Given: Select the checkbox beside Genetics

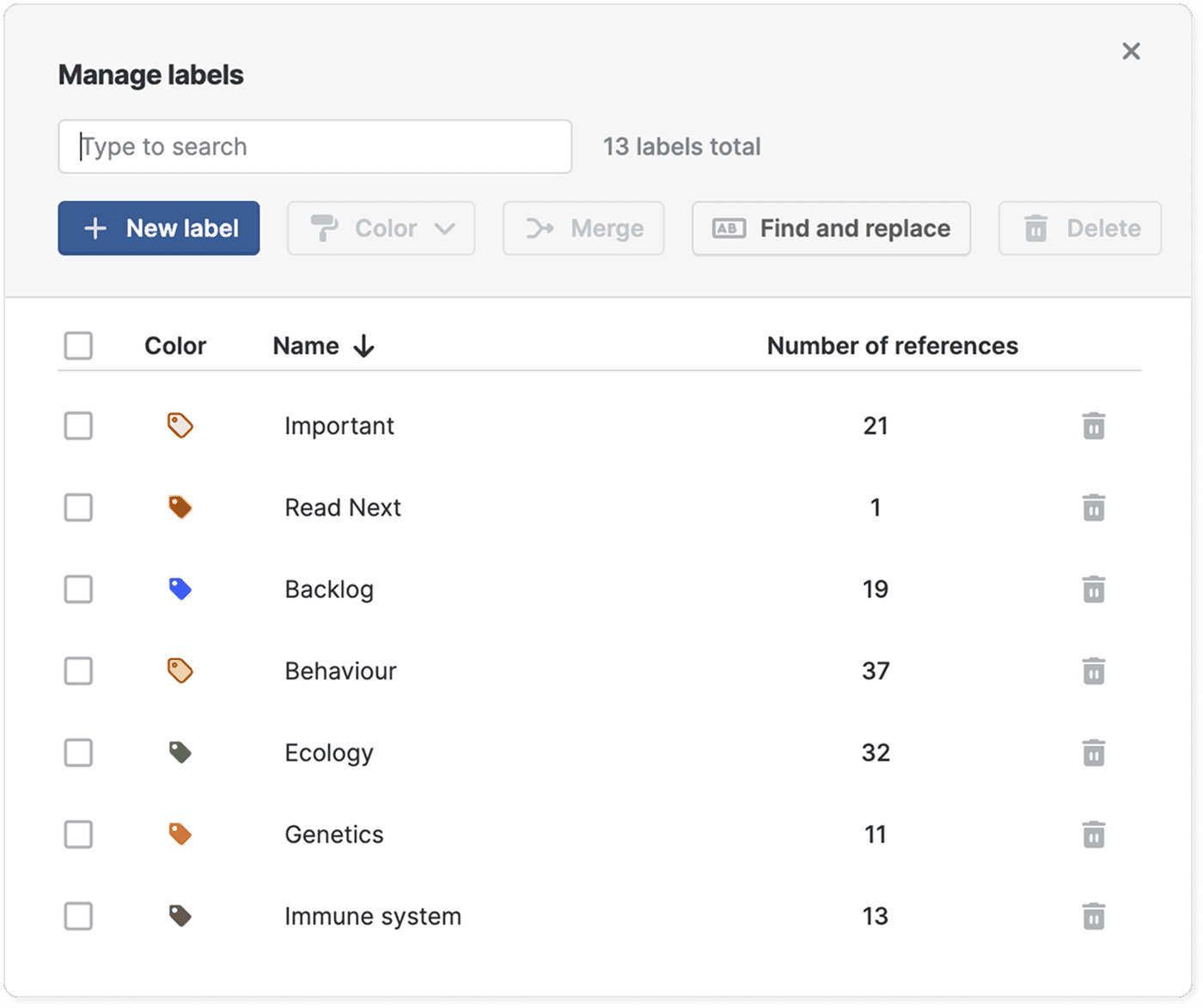Looking at the screenshot, I should [x=78, y=834].
